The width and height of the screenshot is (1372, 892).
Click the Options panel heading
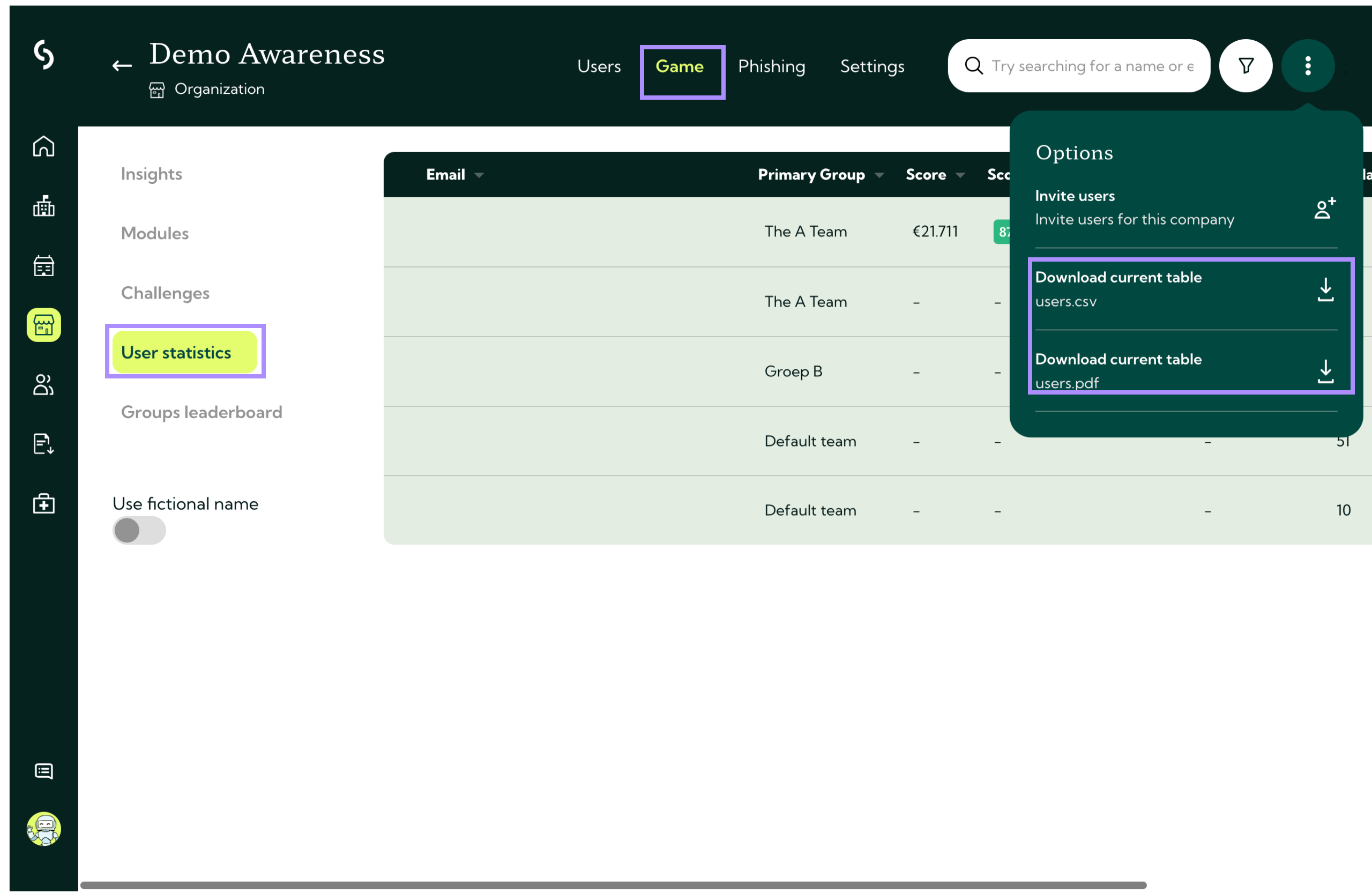click(1074, 152)
